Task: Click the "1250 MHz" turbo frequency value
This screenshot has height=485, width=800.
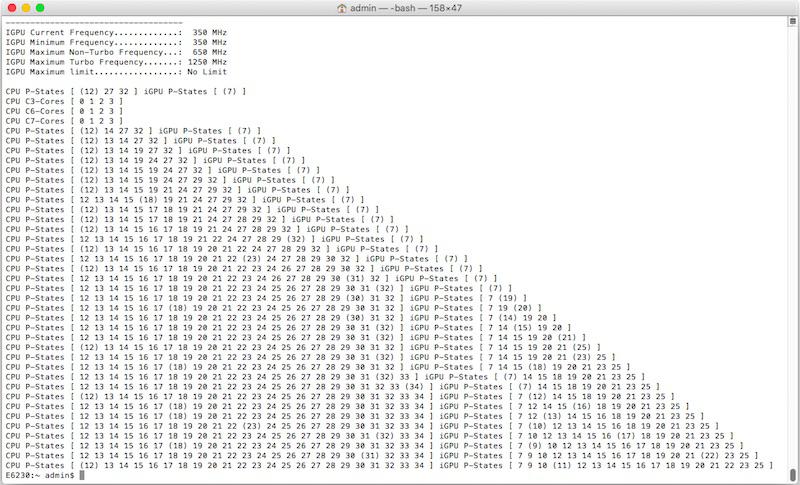Action: point(207,62)
